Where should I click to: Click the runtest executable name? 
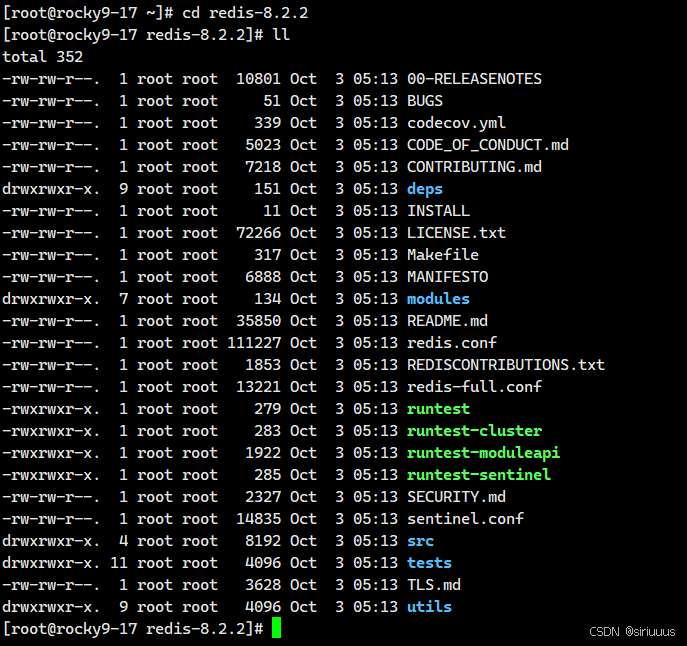(438, 409)
